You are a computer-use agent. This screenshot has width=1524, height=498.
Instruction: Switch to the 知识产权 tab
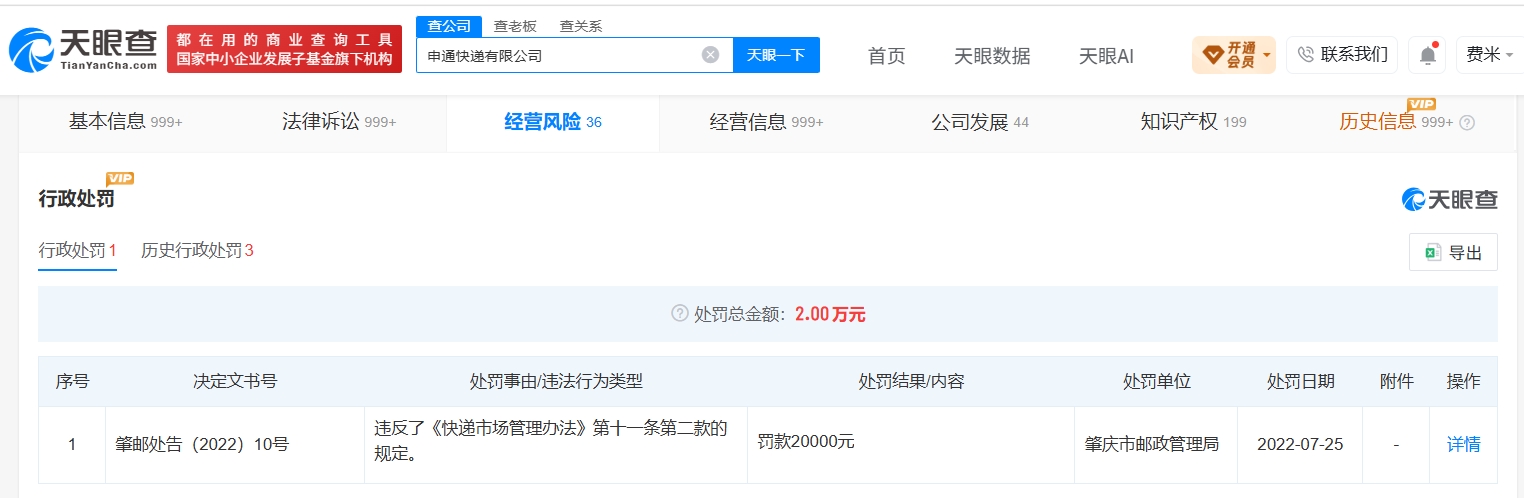1193,122
